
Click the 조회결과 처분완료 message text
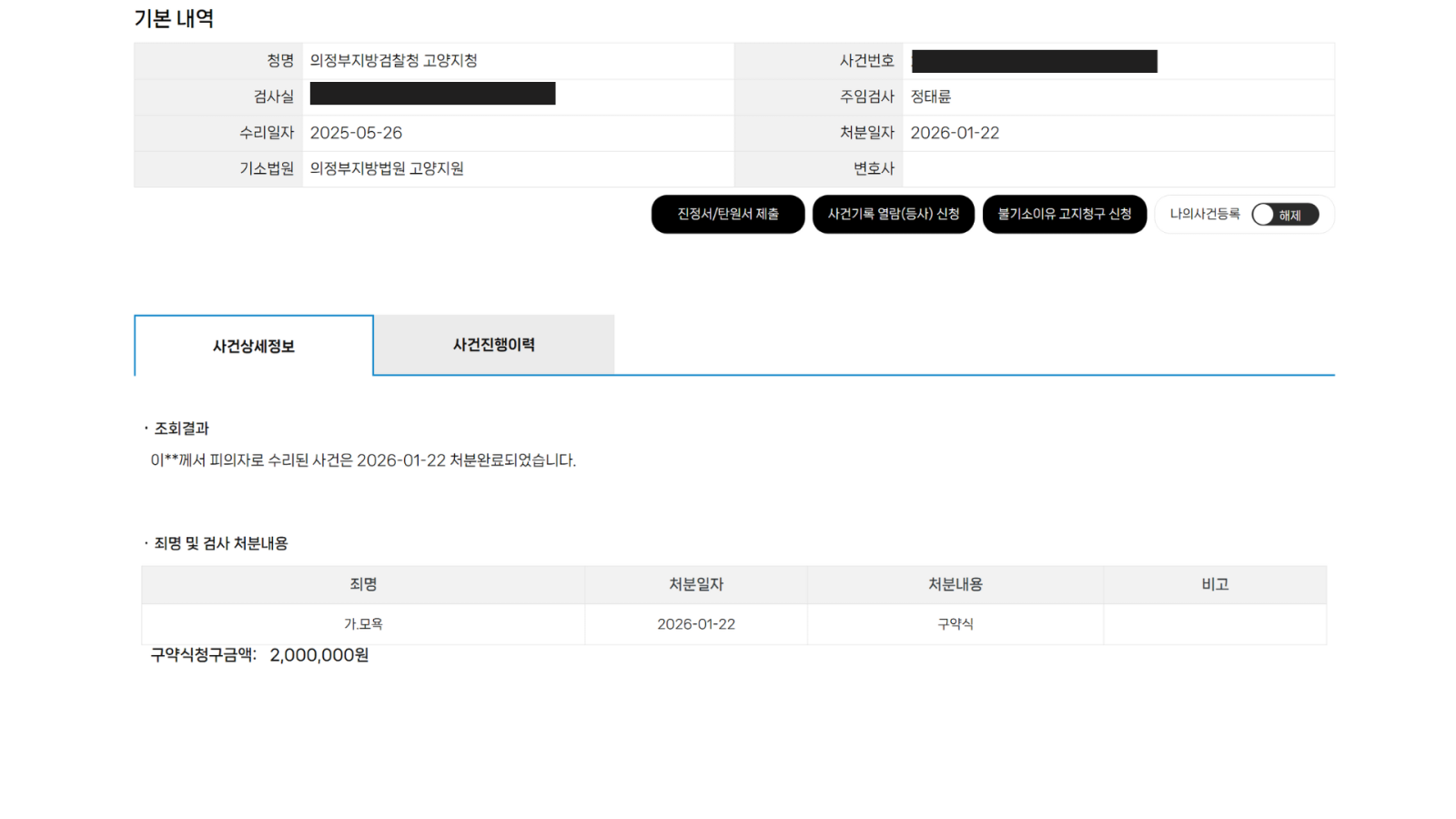tap(363, 460)
